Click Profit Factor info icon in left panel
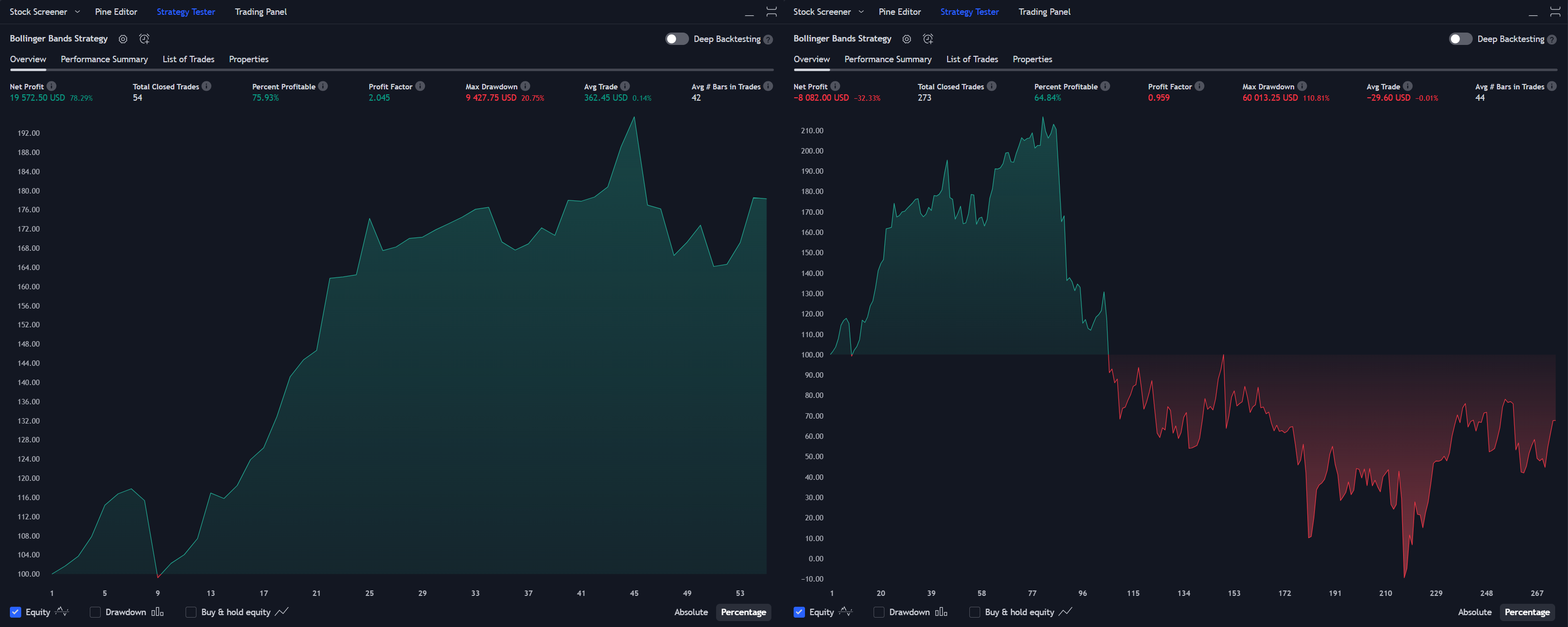1568x627 pixels. click(420, 86)
